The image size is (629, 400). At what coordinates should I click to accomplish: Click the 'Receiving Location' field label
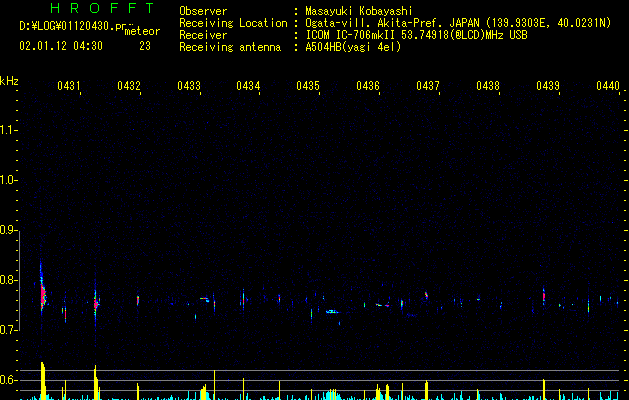click(x=233, y=23)
